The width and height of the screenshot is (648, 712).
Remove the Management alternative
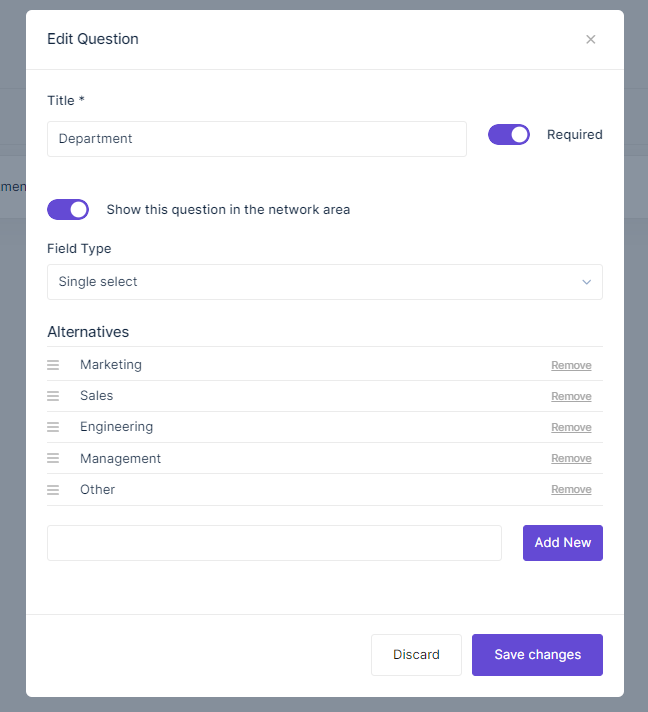coord(571,458)
